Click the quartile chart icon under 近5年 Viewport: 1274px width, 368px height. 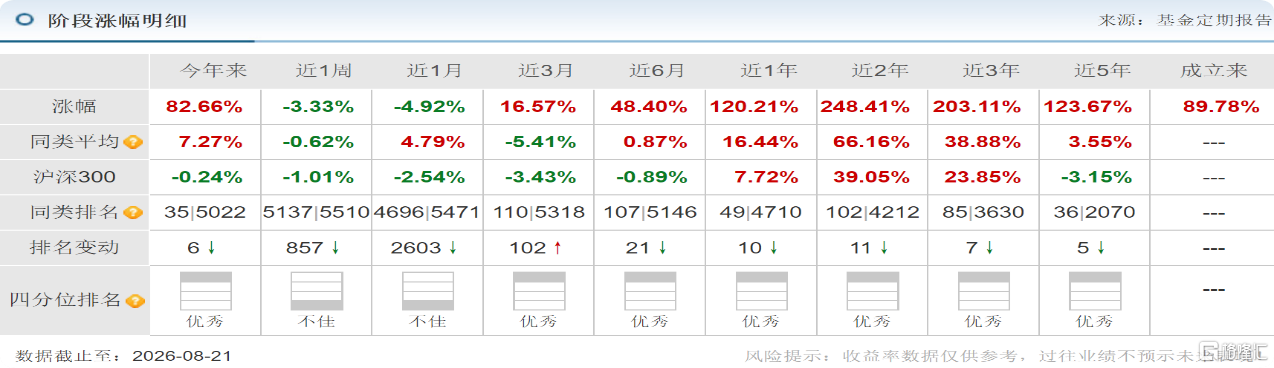[1095, 291]
